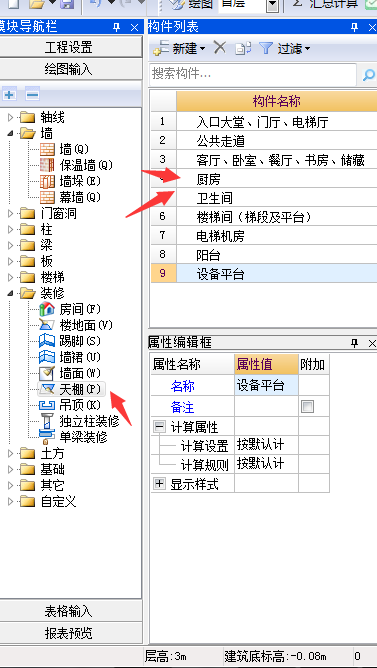Expand the 基础 folder
The width and height of the screenshot is (377, 668).
[x=11, y=469]
